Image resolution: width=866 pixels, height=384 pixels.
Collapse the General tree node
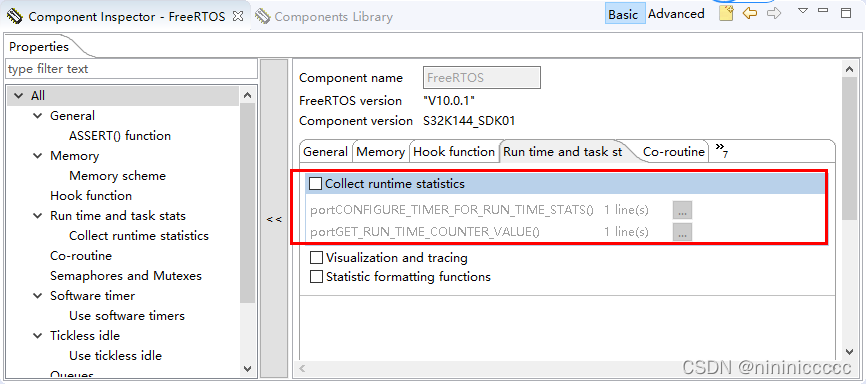(38, 116)
